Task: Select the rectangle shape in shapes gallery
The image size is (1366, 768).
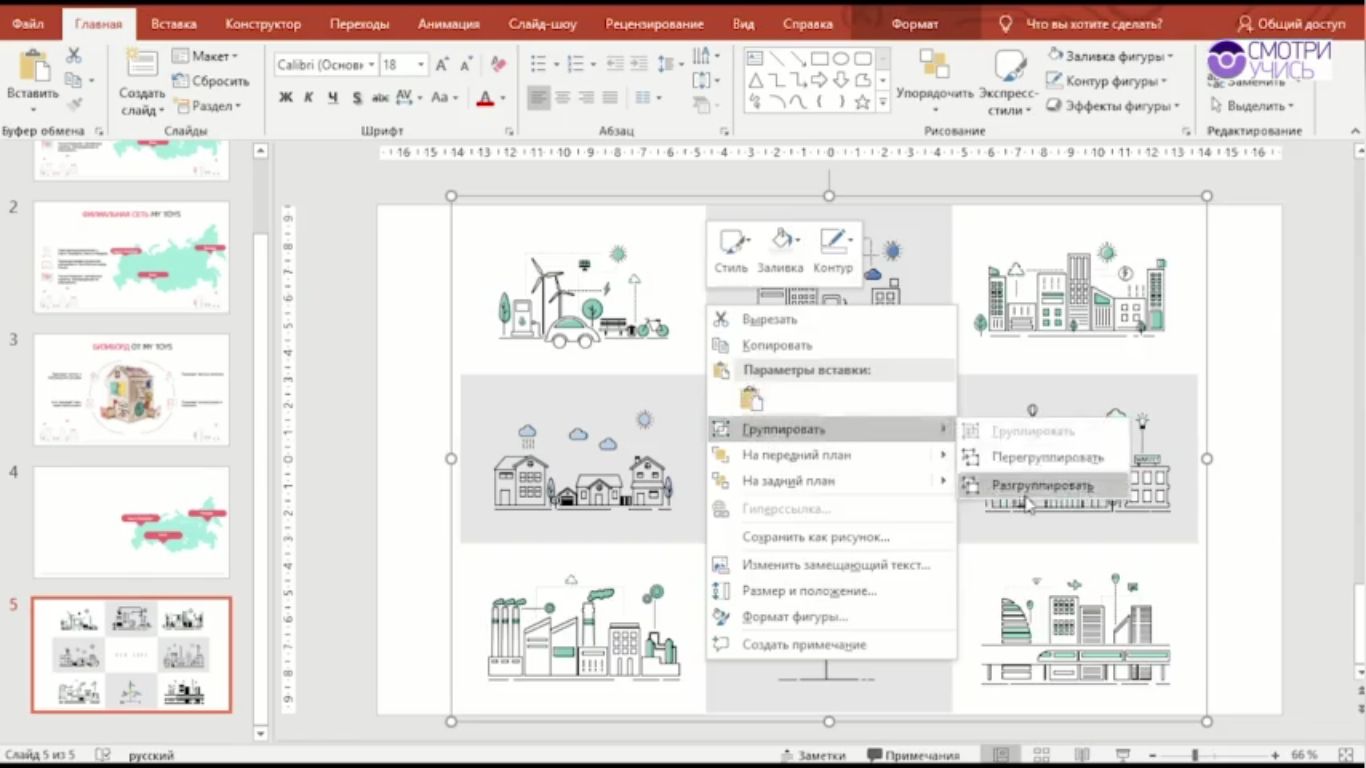Action: [x=819, y=59]
